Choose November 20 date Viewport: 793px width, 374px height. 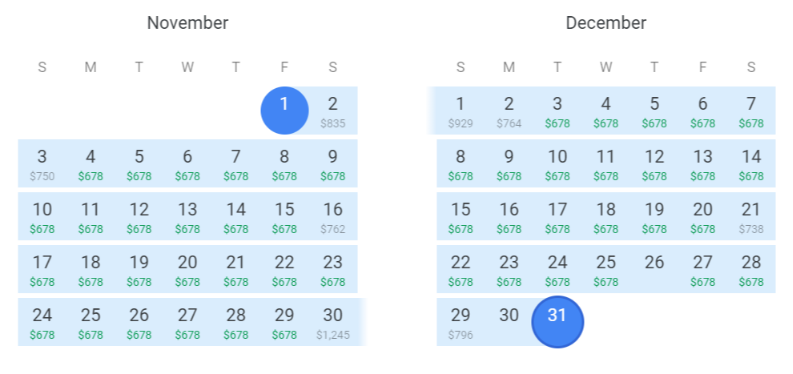[187, 269]
